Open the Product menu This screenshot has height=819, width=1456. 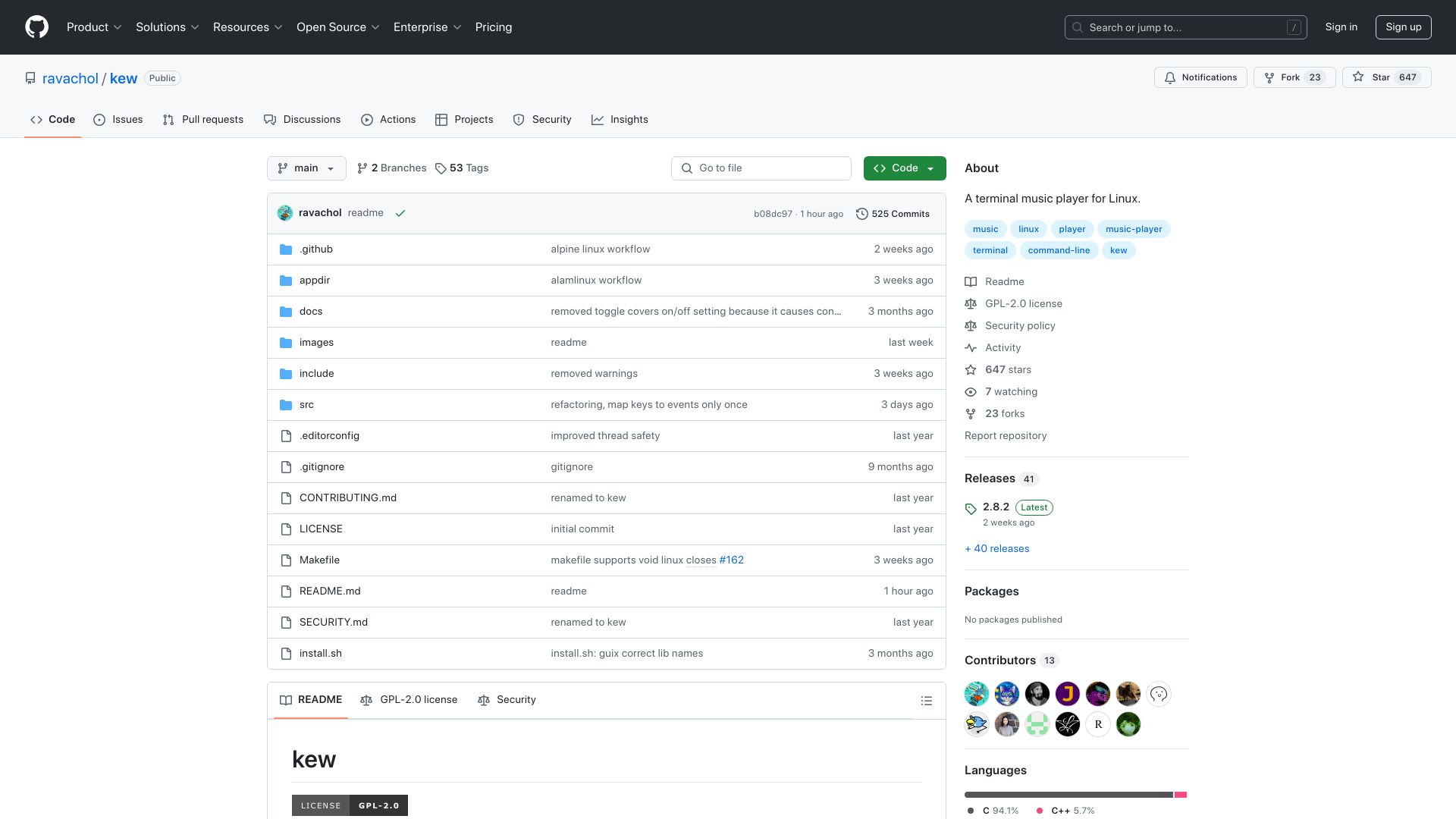pos(94,27)
